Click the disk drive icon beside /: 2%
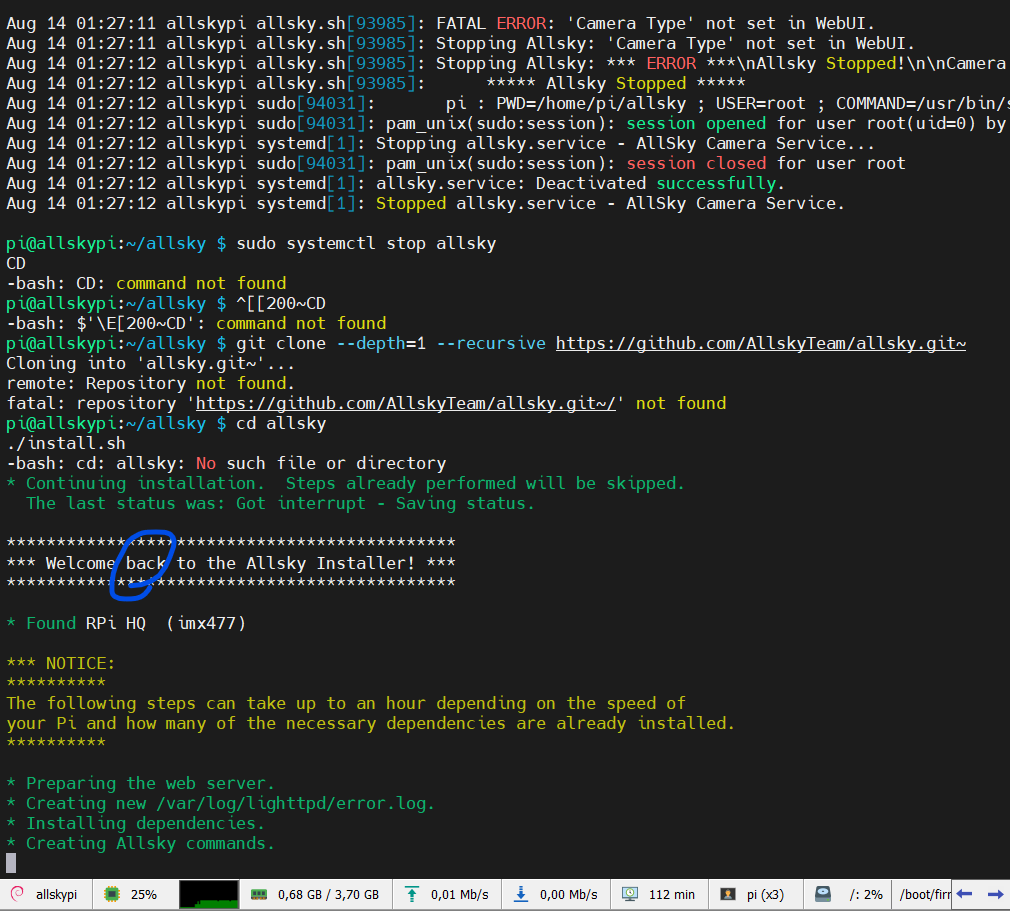Screen dimensions: 1010x913 823,894
